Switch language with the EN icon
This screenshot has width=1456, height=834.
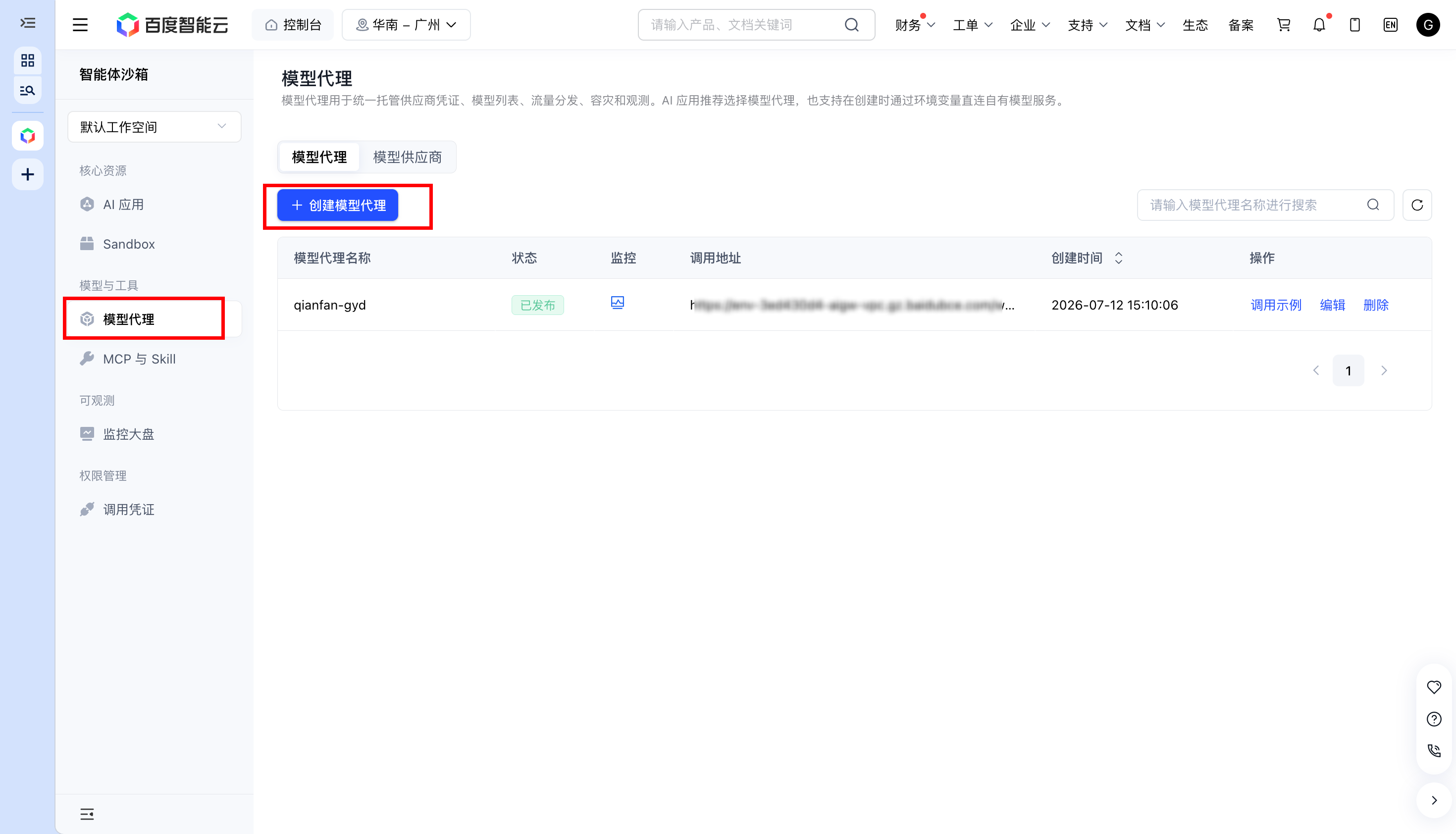(1390, 25)
